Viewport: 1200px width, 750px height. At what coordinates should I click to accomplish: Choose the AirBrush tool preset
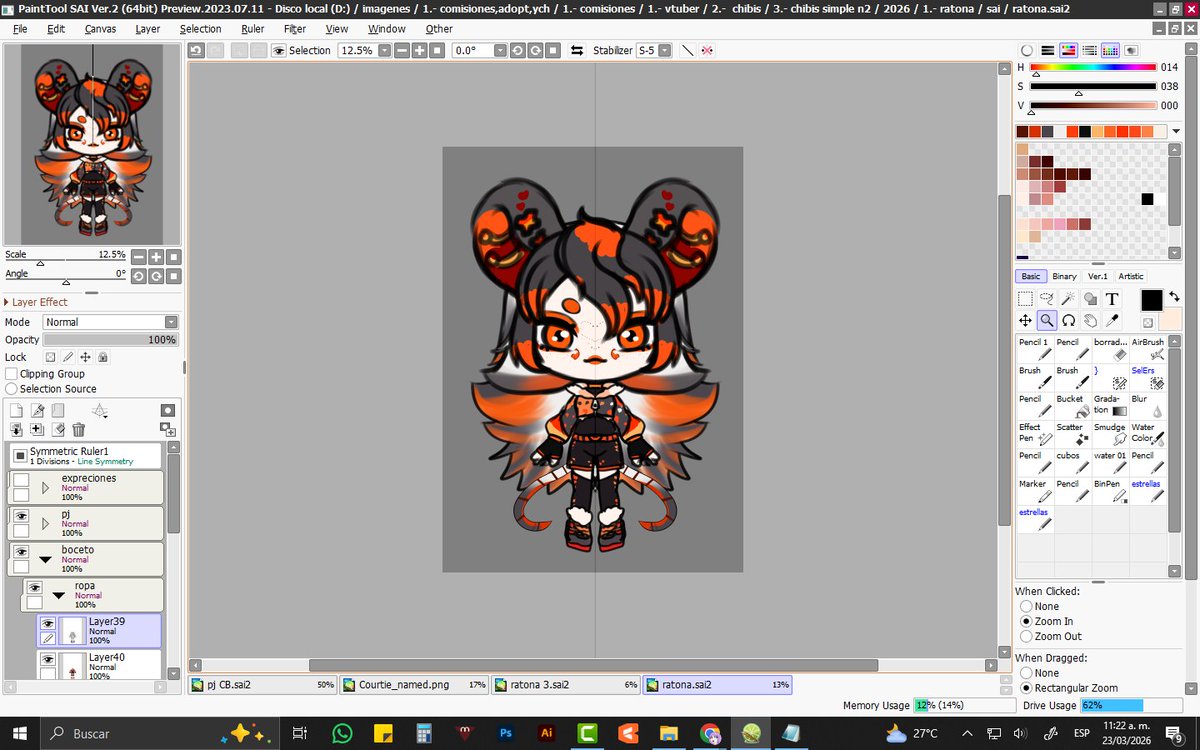1148,348
